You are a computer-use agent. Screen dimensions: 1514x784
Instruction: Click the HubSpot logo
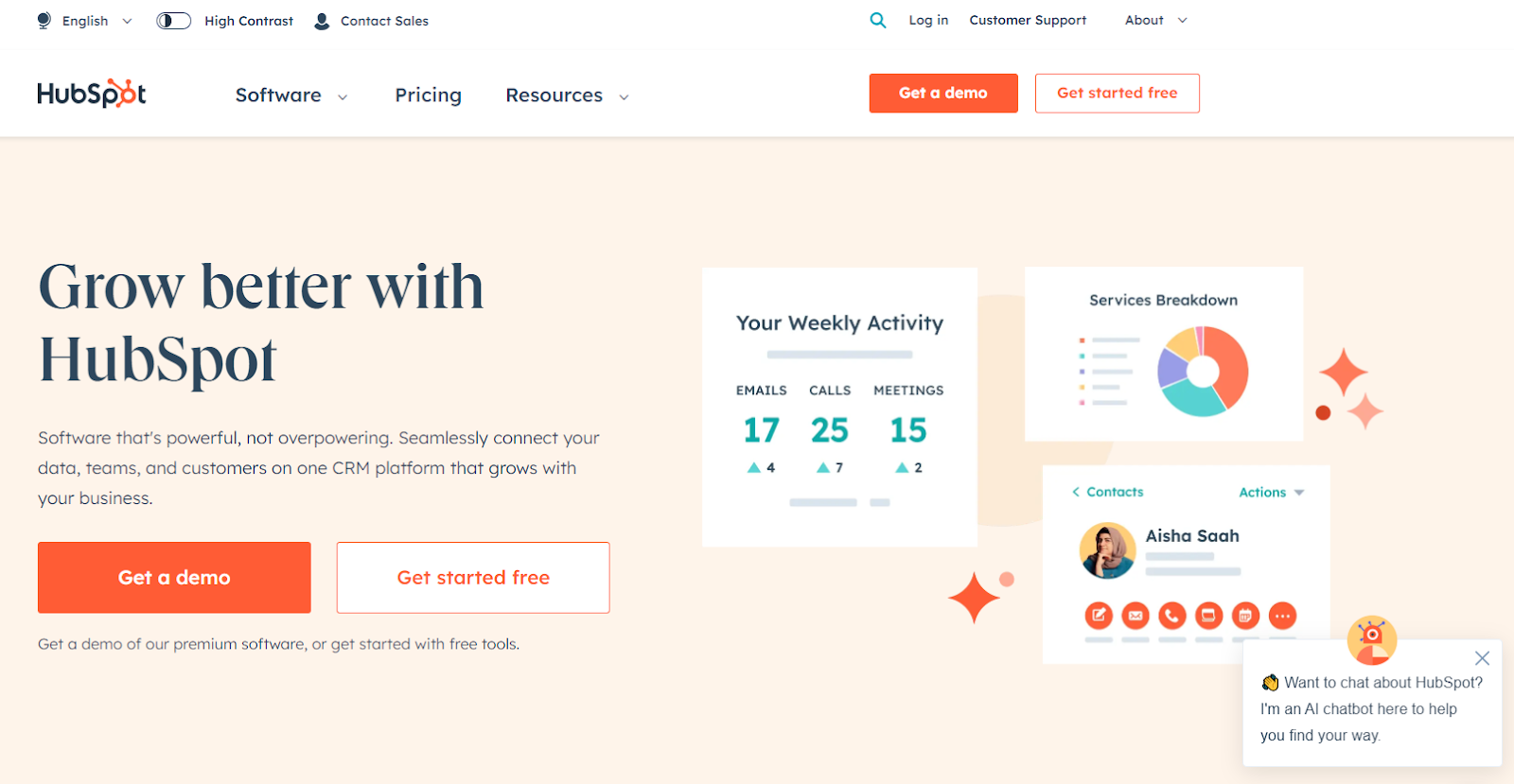tap(92, 94)
